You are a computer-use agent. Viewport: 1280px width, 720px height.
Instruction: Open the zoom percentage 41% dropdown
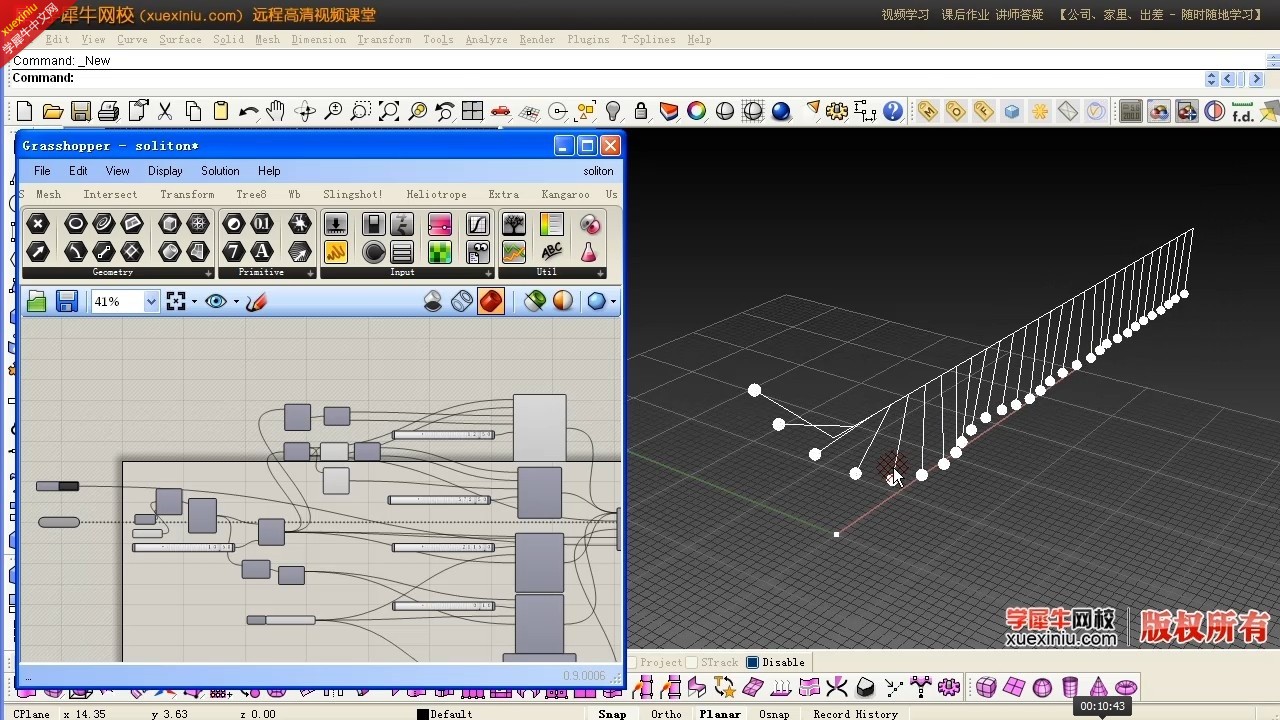coord(151,301)
